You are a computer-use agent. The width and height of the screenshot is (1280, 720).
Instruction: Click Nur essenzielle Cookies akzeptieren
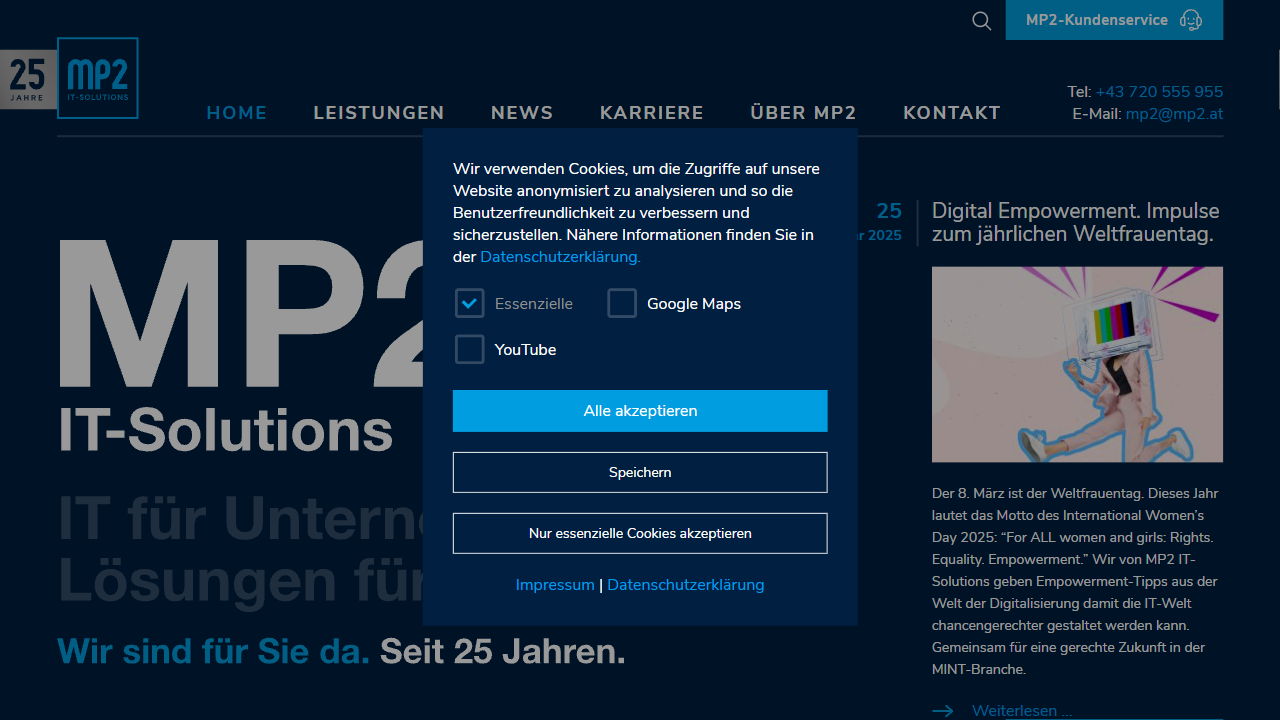pyautogui.click(x=640, y=533)
